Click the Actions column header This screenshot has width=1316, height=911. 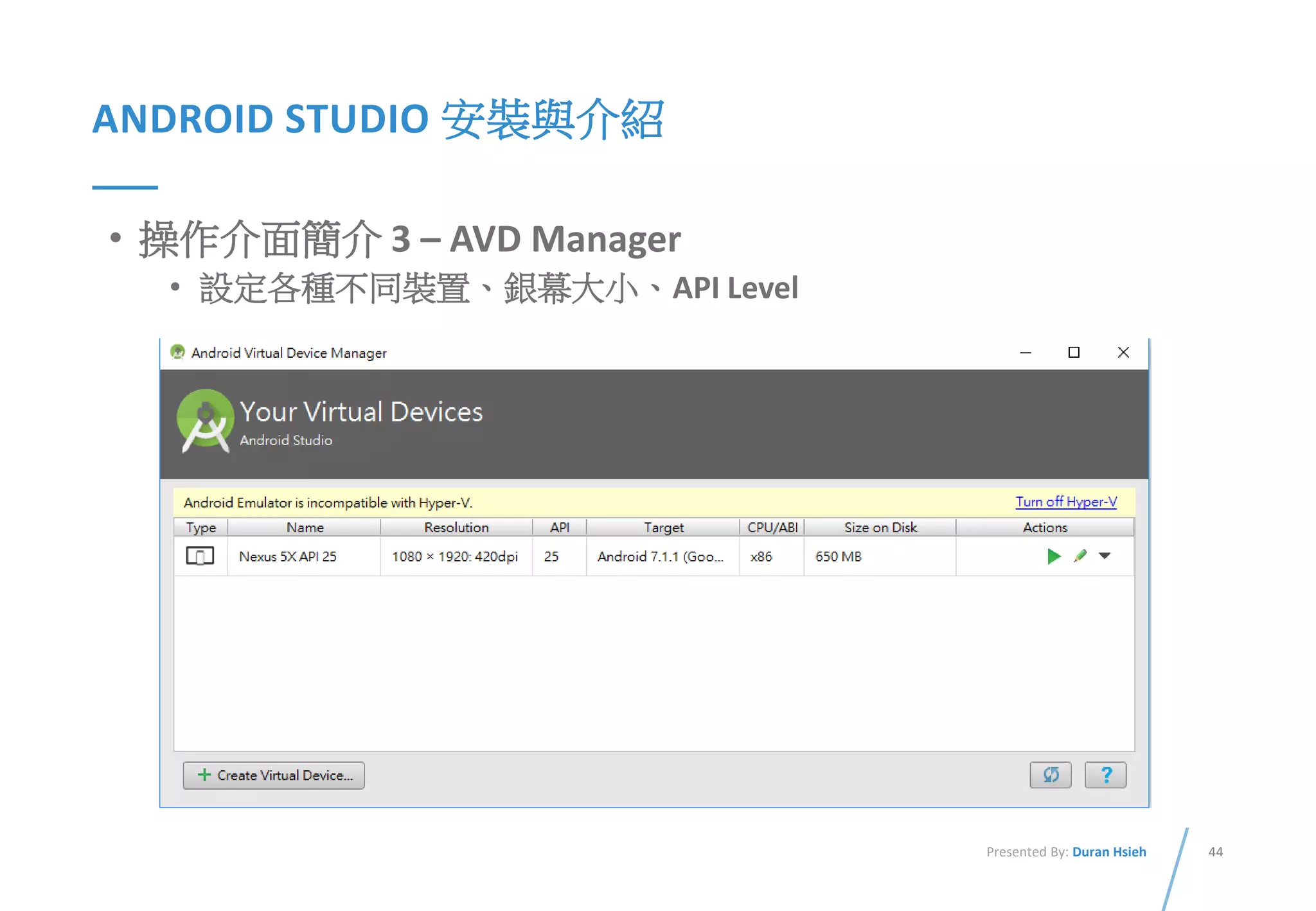(1045, 527)
